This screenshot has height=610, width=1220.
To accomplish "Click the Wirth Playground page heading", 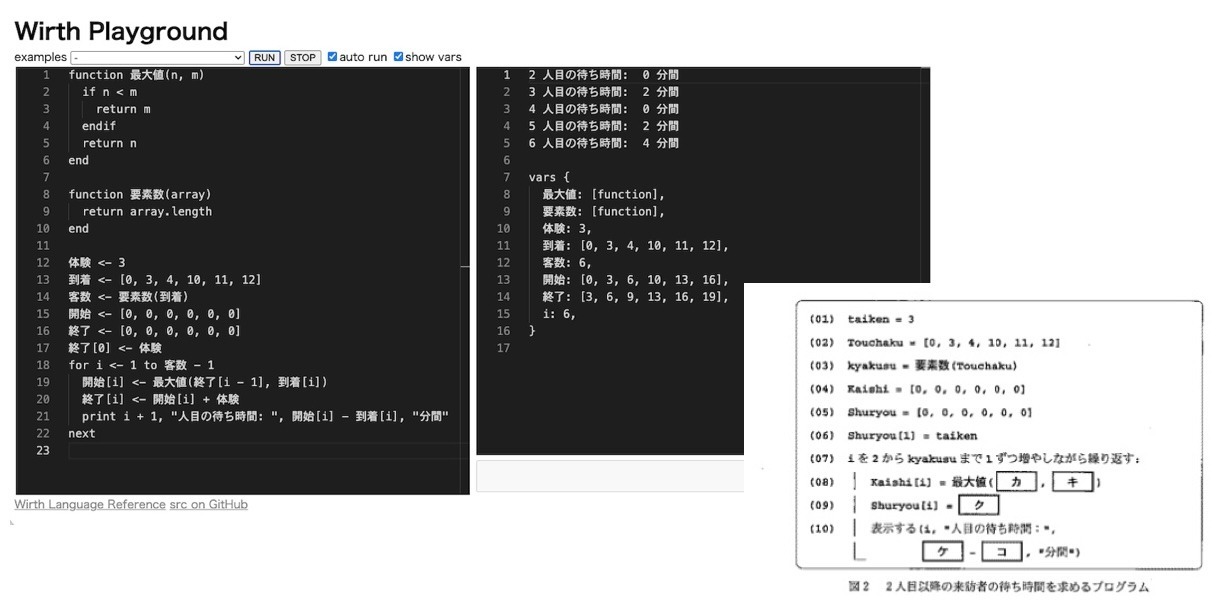I will coord(121,31).
